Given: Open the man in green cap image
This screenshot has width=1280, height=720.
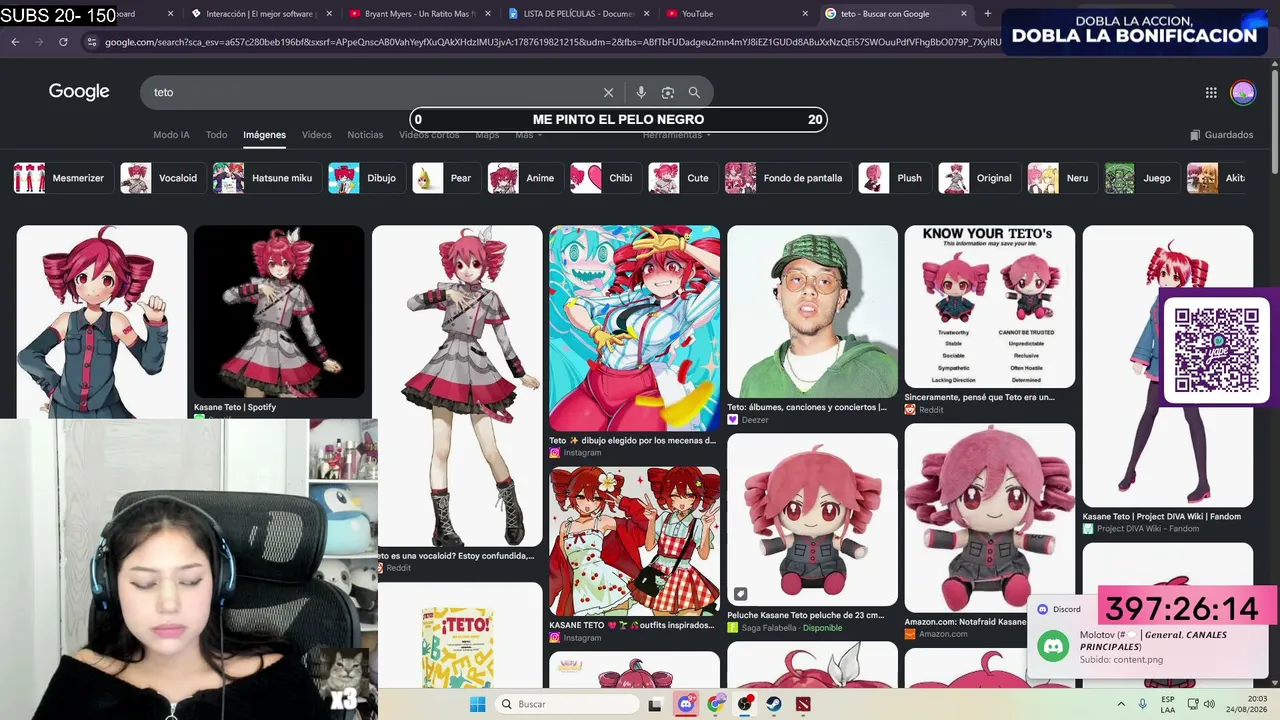Looking at the screenshot, I should pyautogui.click(x=812, y=311).
